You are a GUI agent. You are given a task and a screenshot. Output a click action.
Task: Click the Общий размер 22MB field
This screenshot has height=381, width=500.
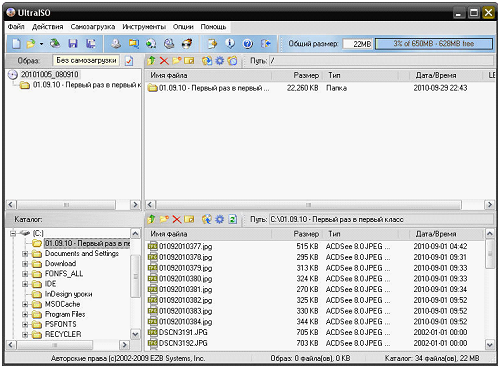pos(358,44)
